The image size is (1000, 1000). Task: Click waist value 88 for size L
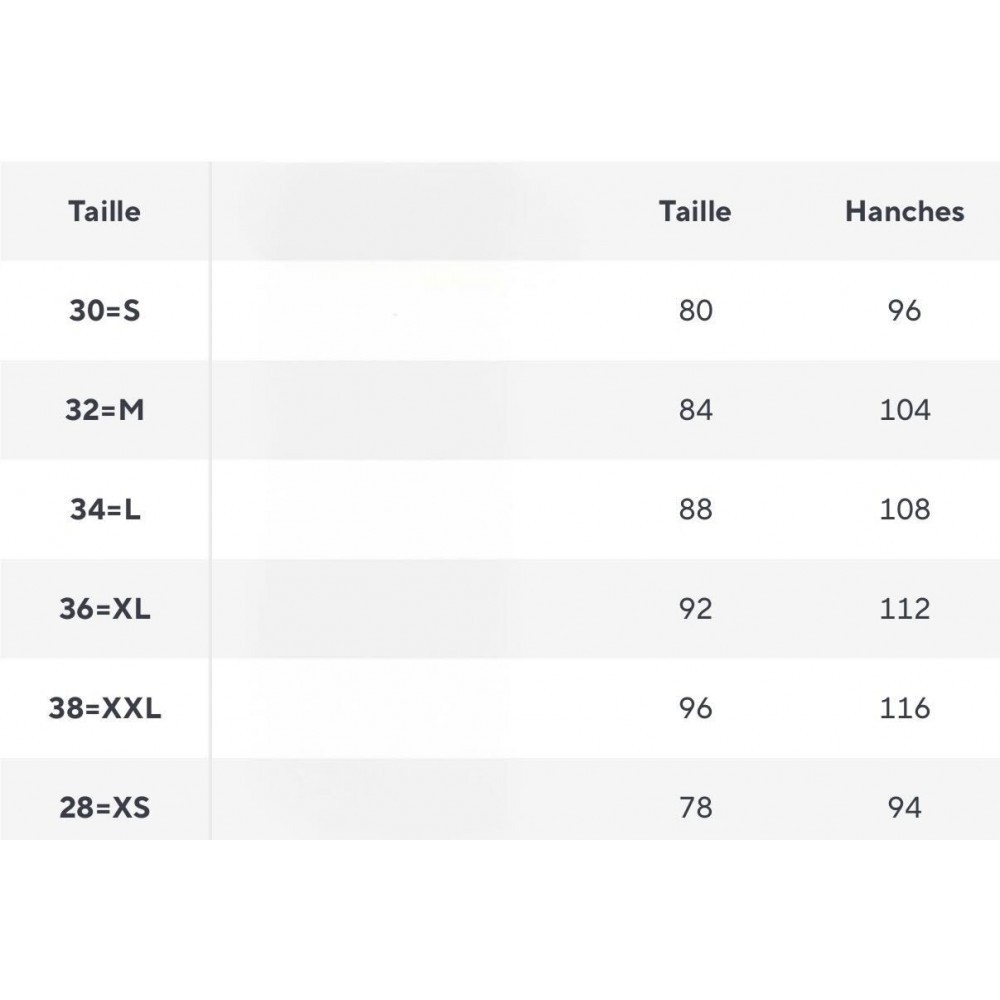[x=695, y=509]
